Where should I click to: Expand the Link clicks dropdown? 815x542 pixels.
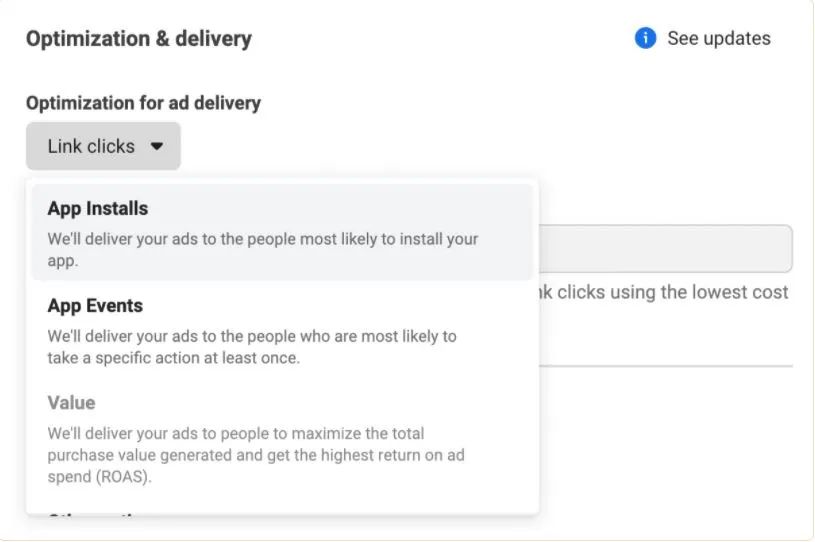[103, 146]
